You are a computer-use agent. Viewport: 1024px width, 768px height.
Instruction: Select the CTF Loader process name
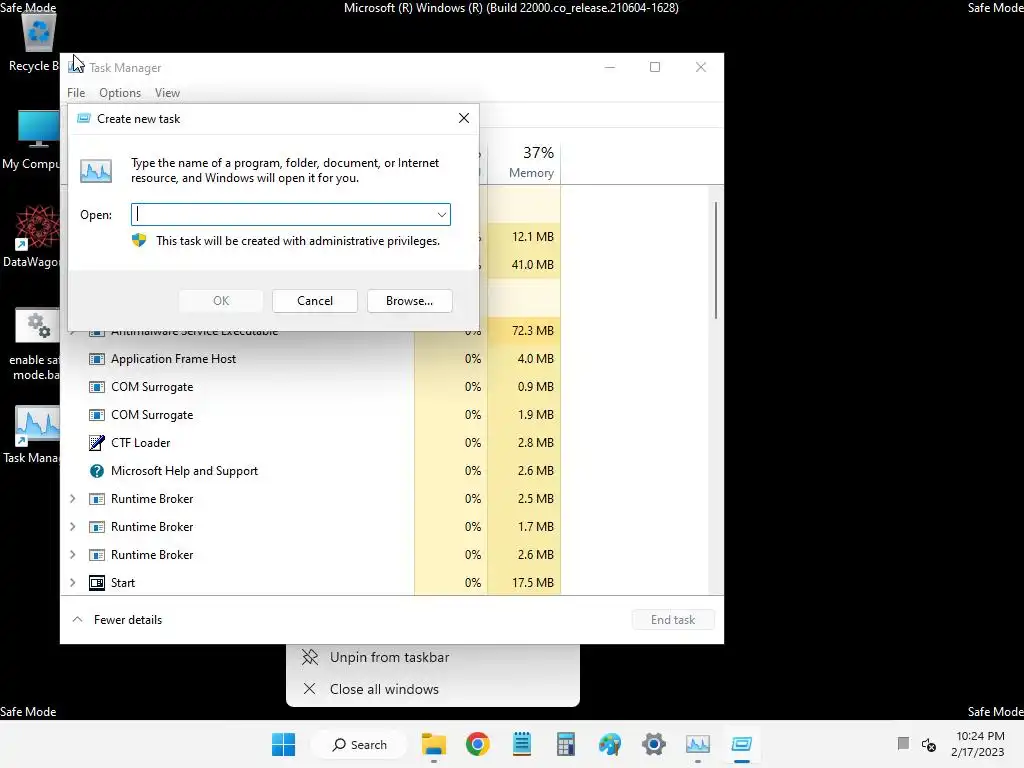click(x=140, y=443)
